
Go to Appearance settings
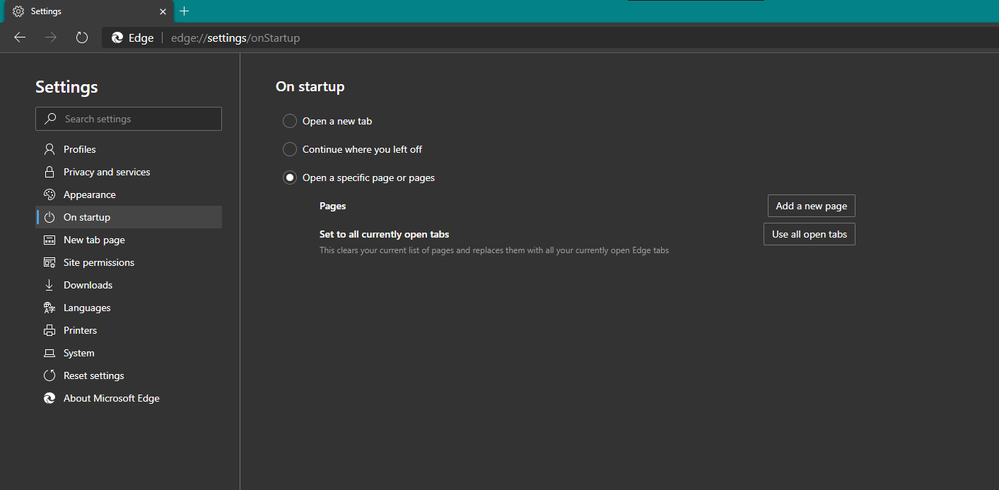pos(129,194)
